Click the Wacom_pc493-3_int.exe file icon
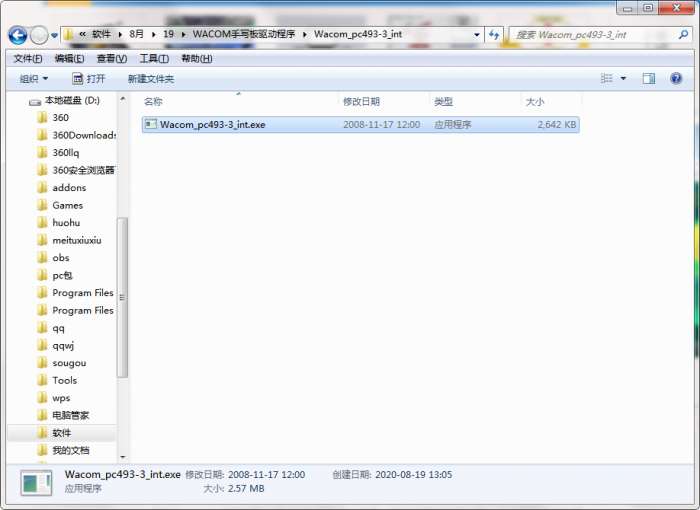Image resolution: width=700 pixels, height=510 pixels. coord(151,124)
